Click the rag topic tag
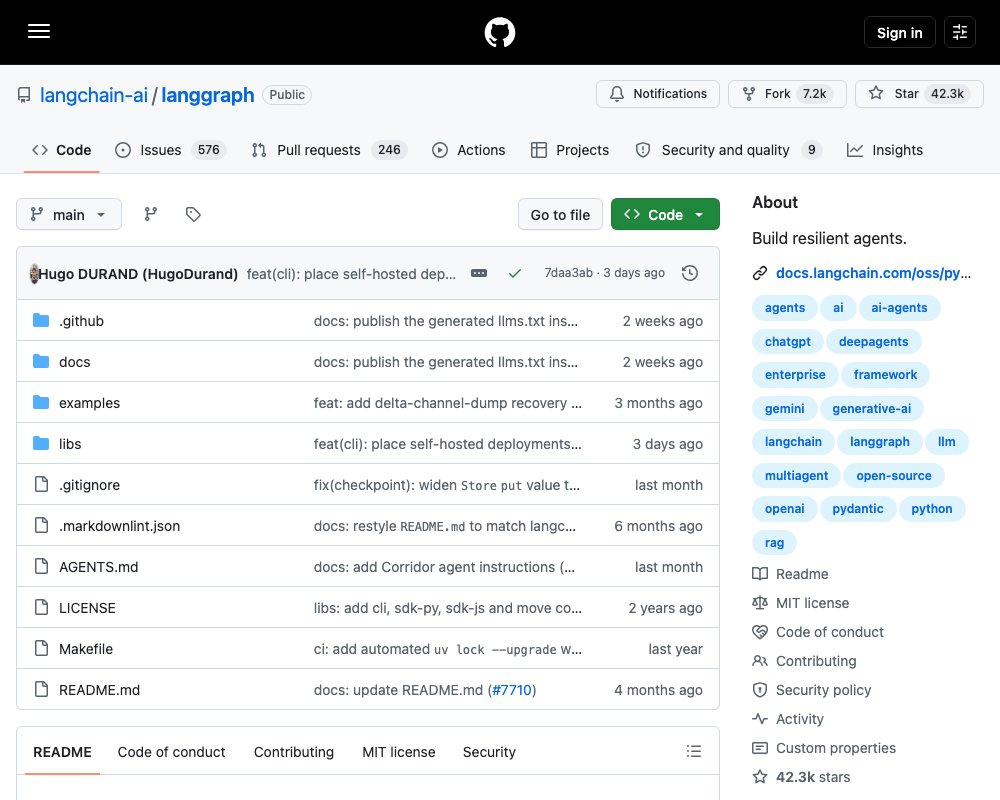The height and width of the screenshot is (800, 1000). coord(774,542)
